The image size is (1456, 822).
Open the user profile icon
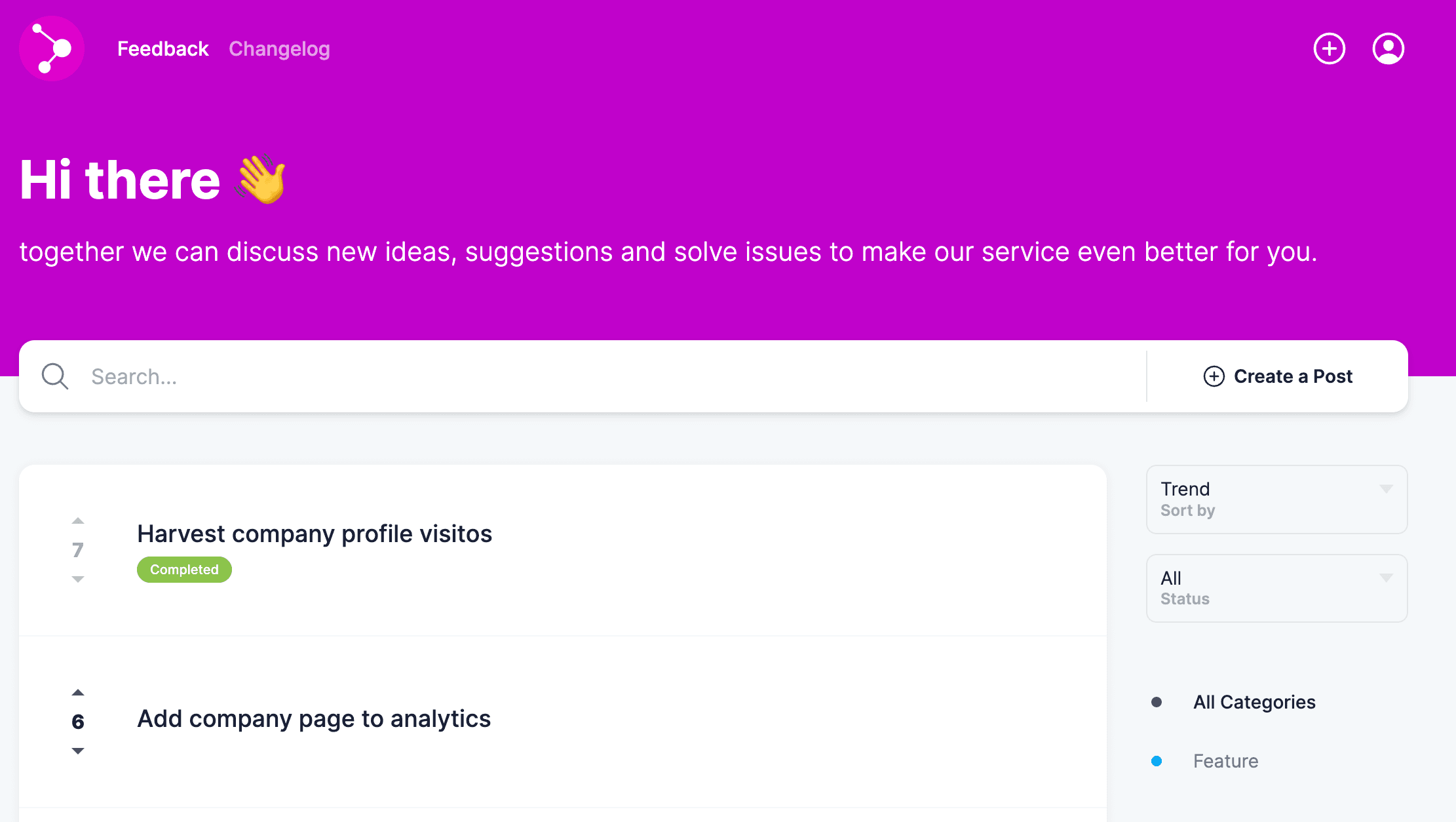(x=1388, y=49)
